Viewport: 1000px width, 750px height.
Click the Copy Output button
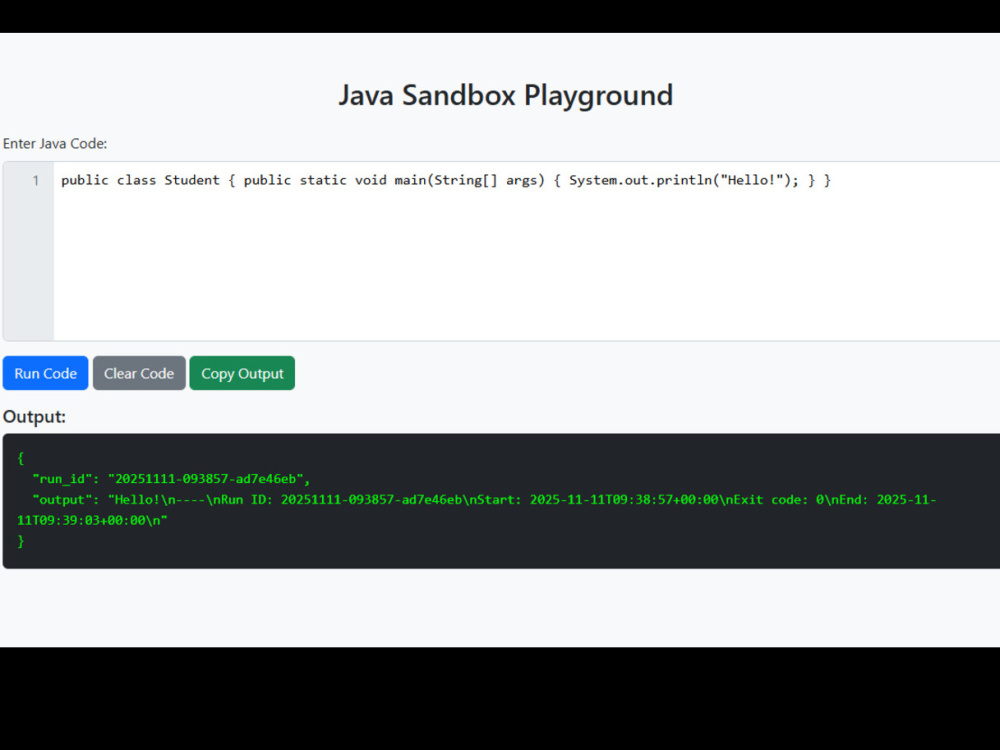(242, 373)
